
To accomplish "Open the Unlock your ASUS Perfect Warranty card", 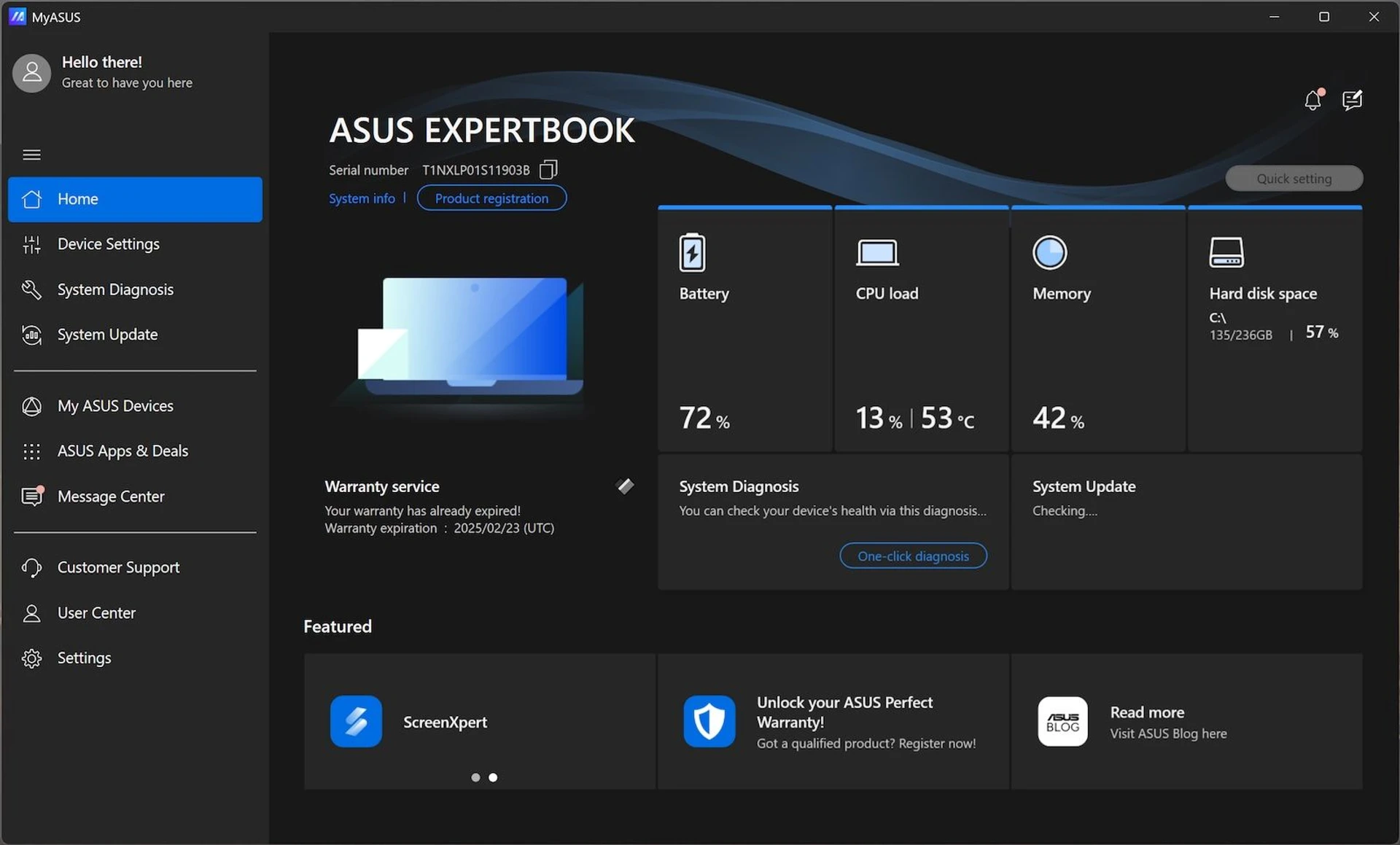I will [x=833, y=721].
